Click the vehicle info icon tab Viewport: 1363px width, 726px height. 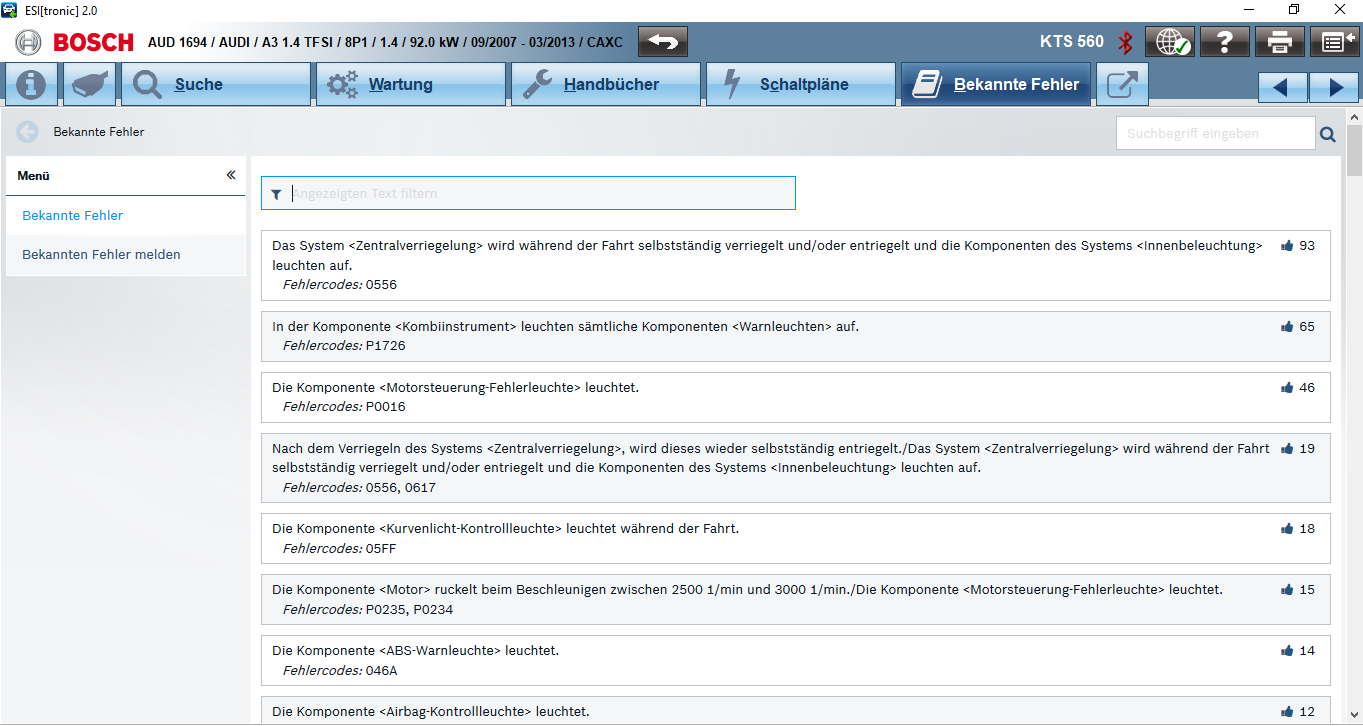pyautogui.click(x=31, y=85)
